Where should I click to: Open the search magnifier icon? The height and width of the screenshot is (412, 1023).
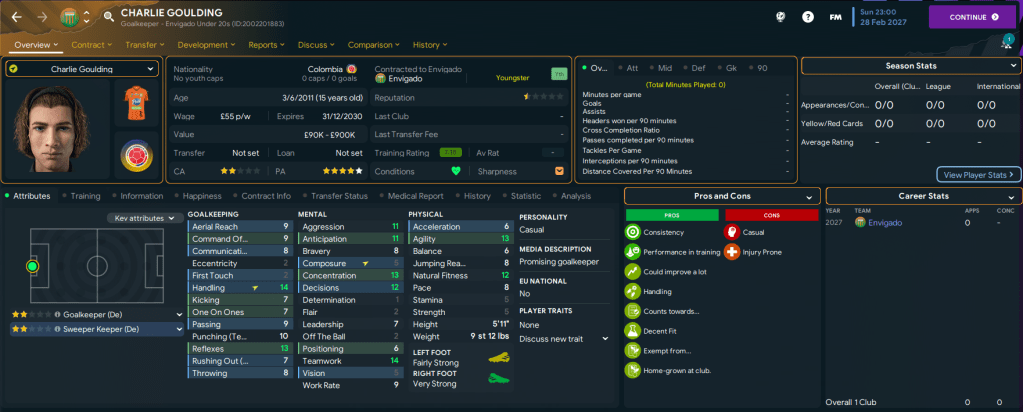click(108, 17)
